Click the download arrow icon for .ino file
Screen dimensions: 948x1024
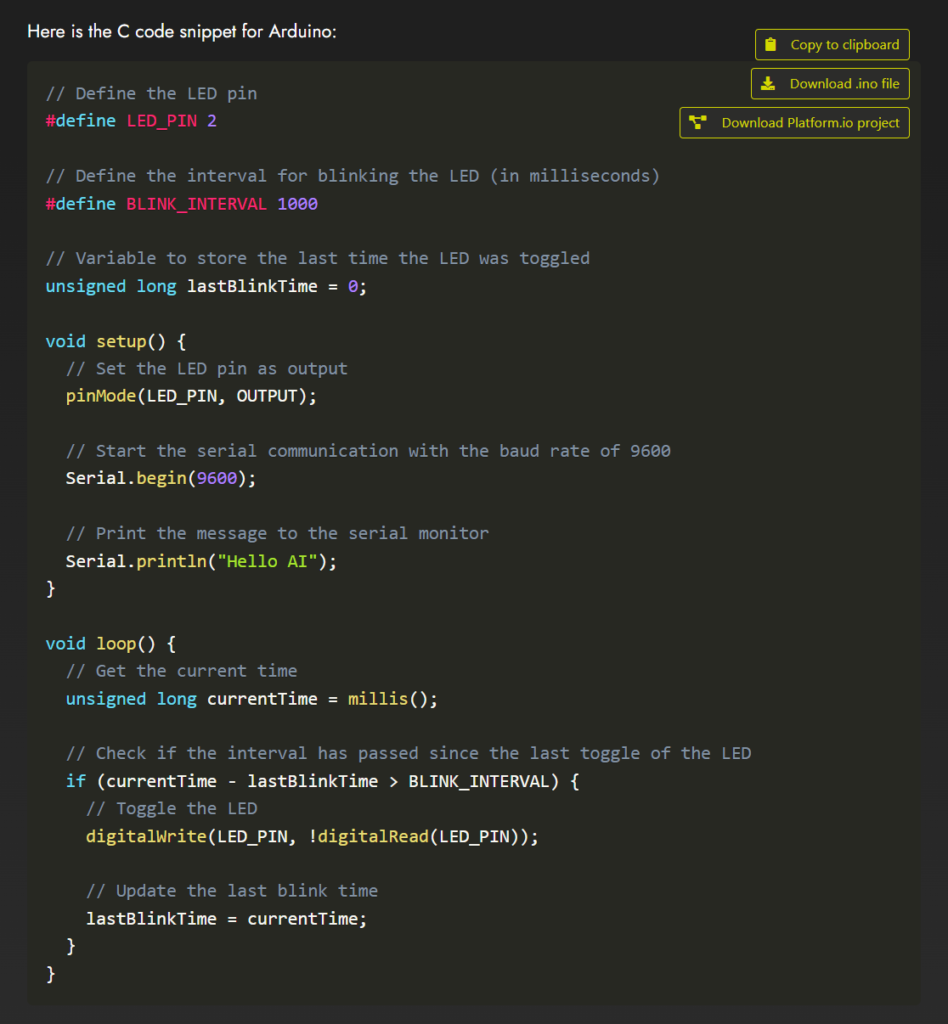click(767, 84)
